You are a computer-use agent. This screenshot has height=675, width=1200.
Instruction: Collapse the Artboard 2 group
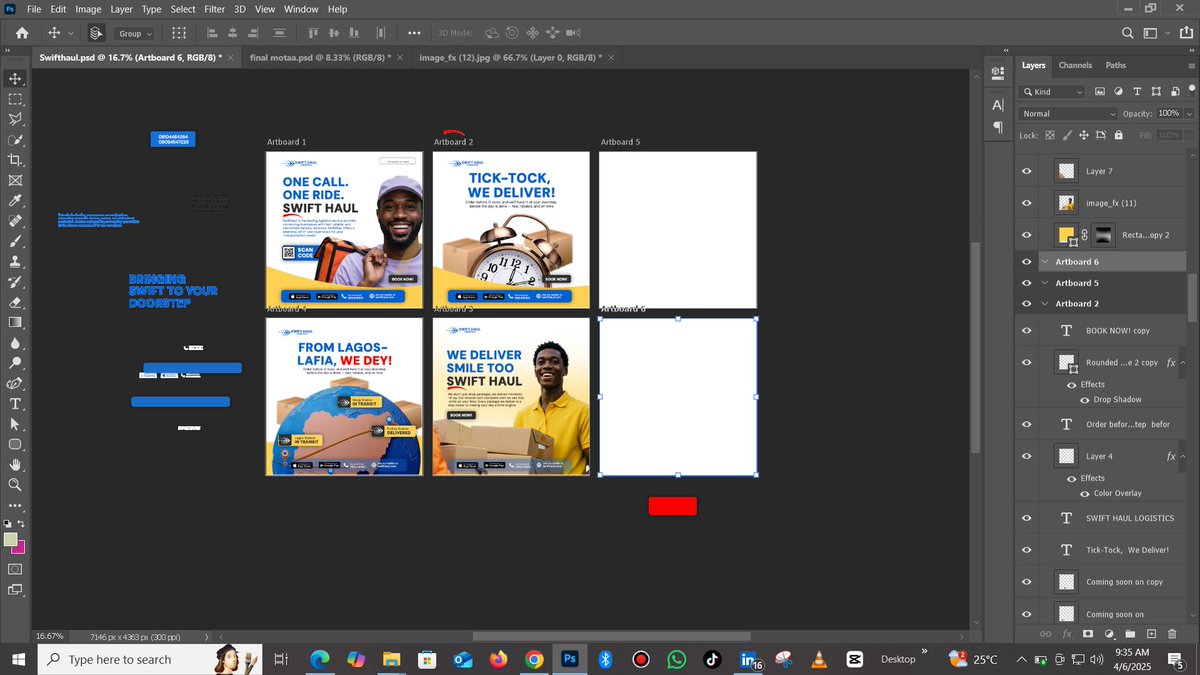1045,303
